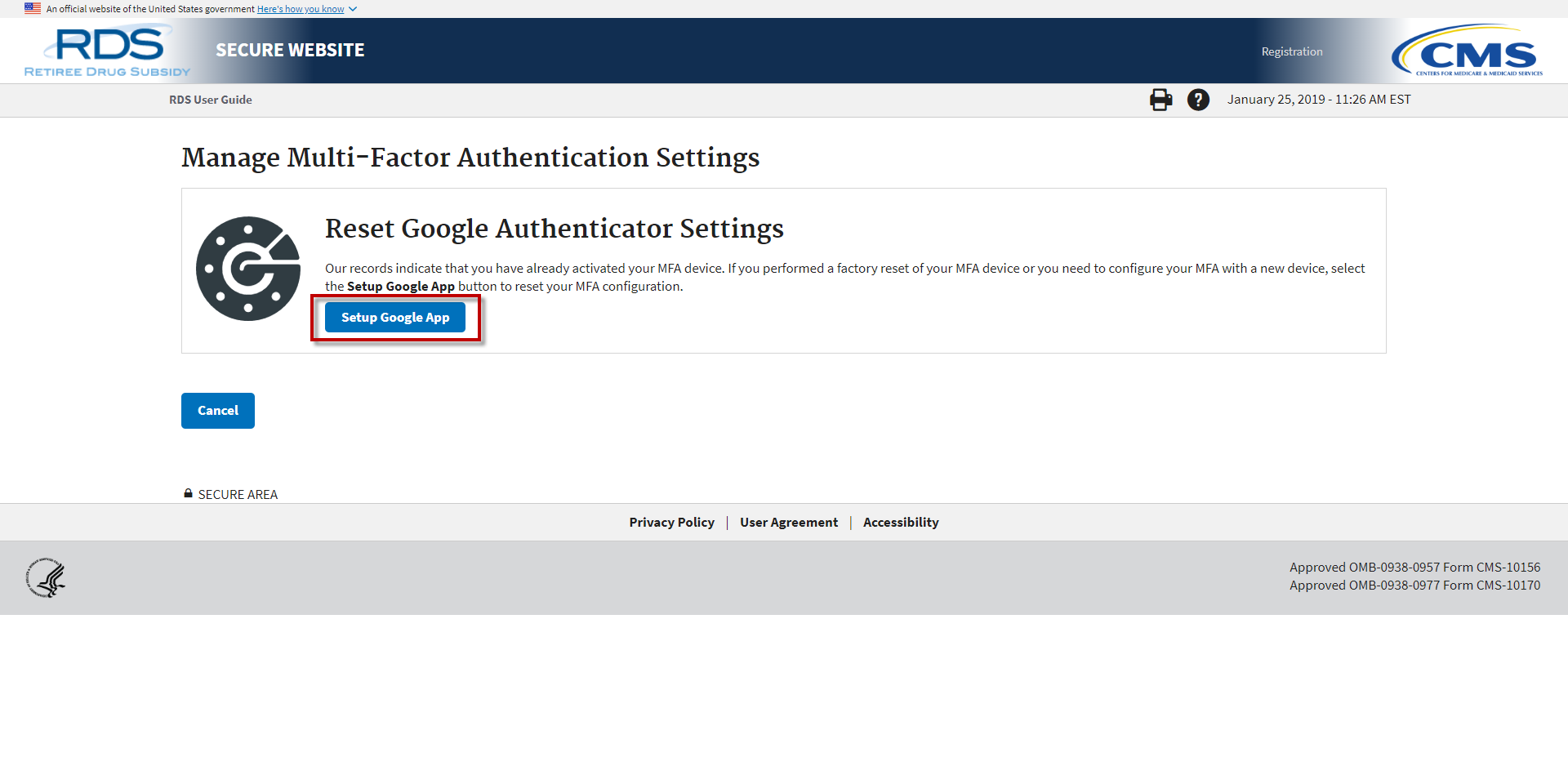Select the RDS User Guide navigation item
1568x766 pixels.
(x=210, y=100)
